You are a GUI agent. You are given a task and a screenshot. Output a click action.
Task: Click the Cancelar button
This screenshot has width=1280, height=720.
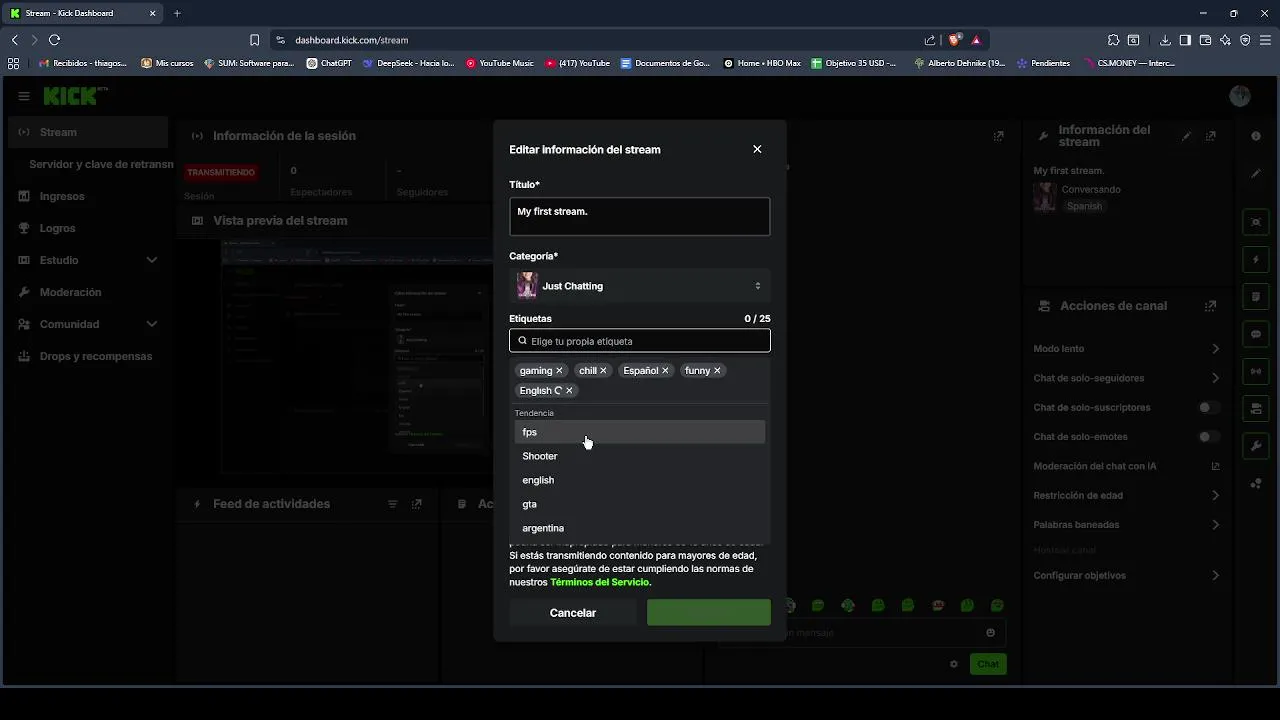click(573, 613)
